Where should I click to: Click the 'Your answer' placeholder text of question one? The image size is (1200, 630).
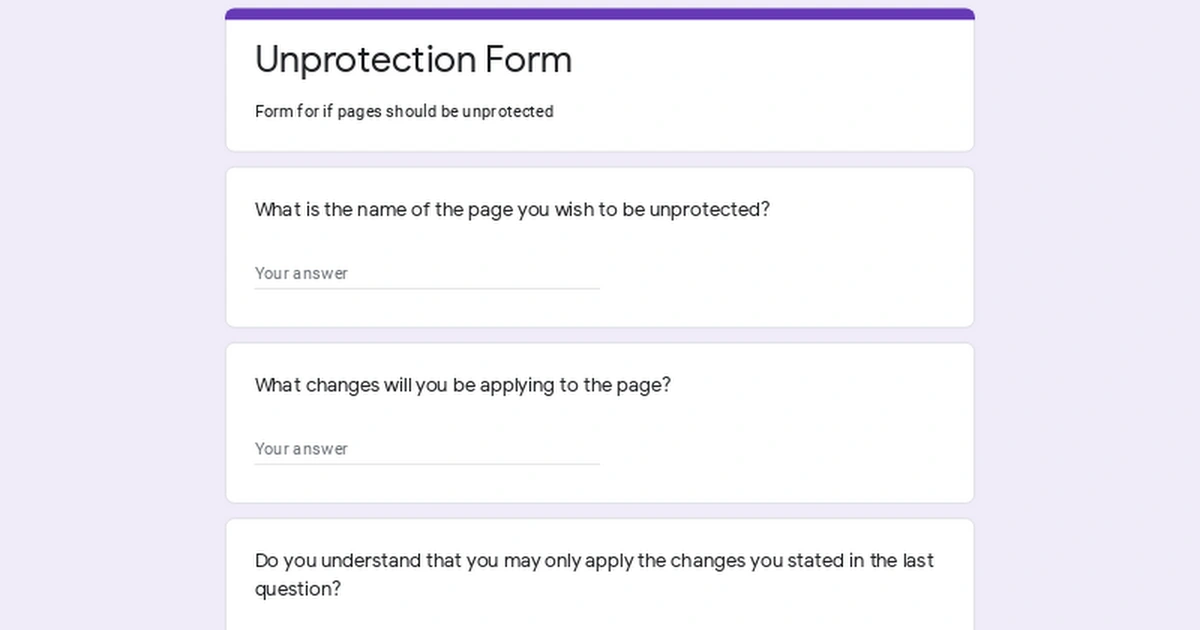301,272
